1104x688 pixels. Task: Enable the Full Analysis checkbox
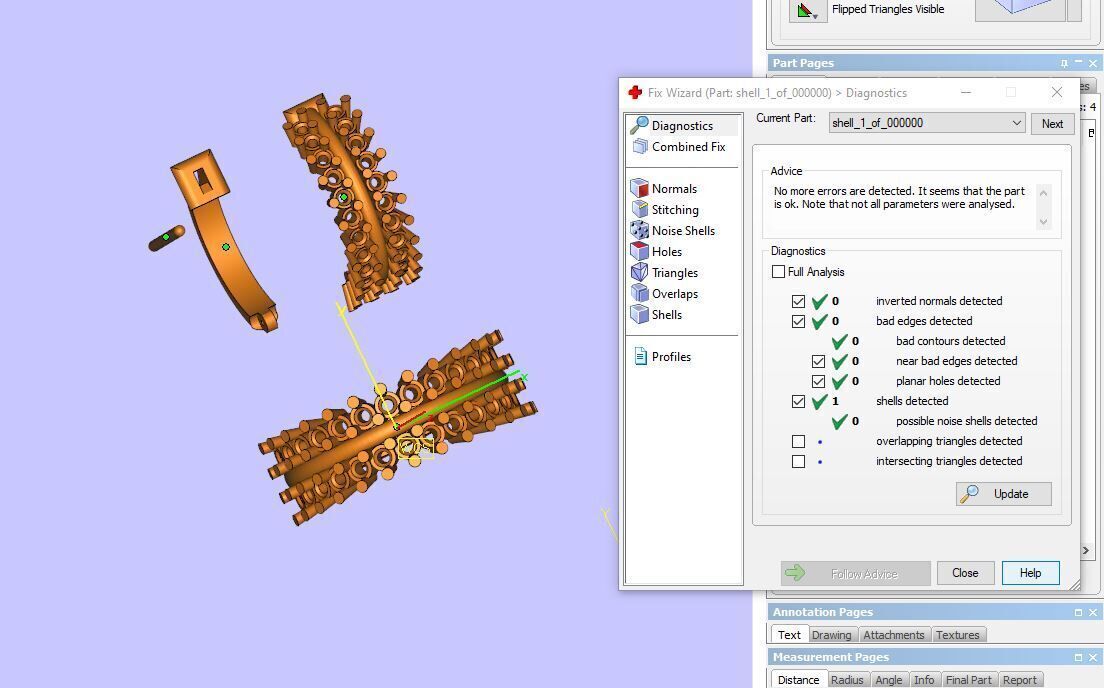pos(778,272)
